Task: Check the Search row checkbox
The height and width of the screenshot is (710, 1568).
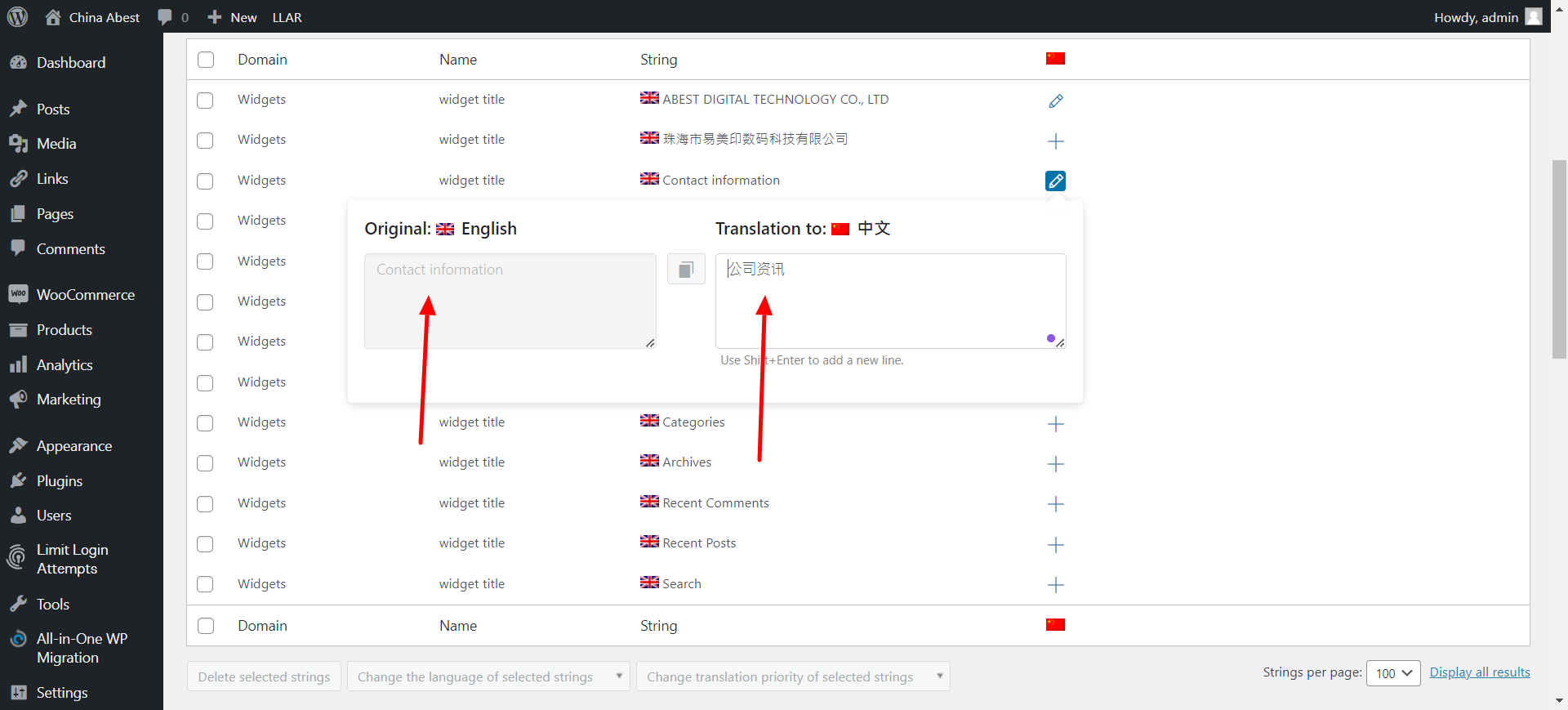Action: click(205, 584)
